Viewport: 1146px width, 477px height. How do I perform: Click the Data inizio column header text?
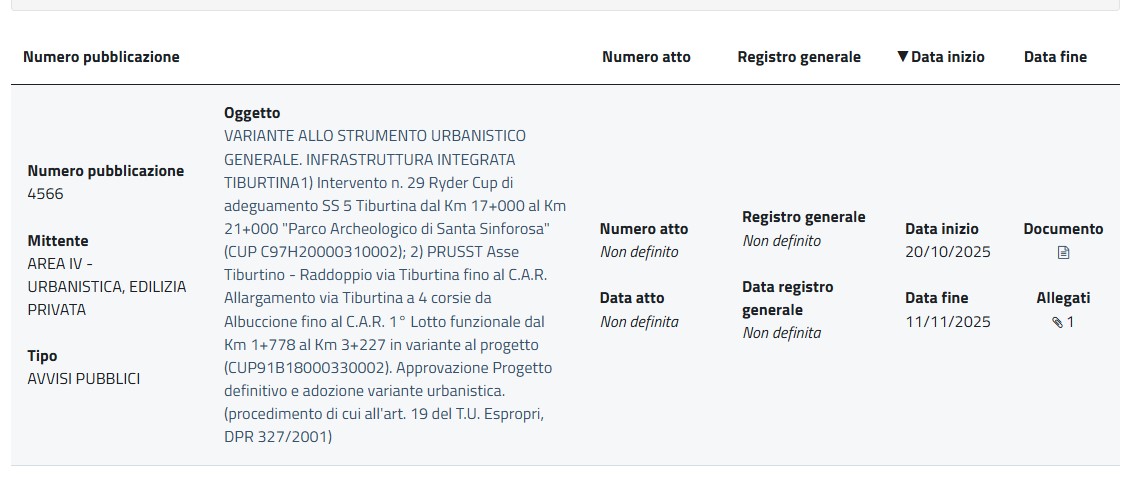(x=948, y=57)
